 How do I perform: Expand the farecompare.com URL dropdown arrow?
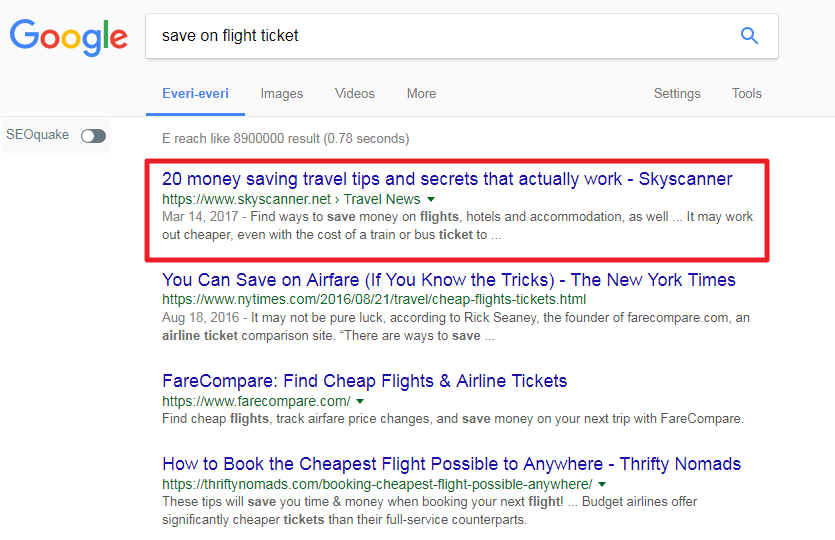point(360,402)
